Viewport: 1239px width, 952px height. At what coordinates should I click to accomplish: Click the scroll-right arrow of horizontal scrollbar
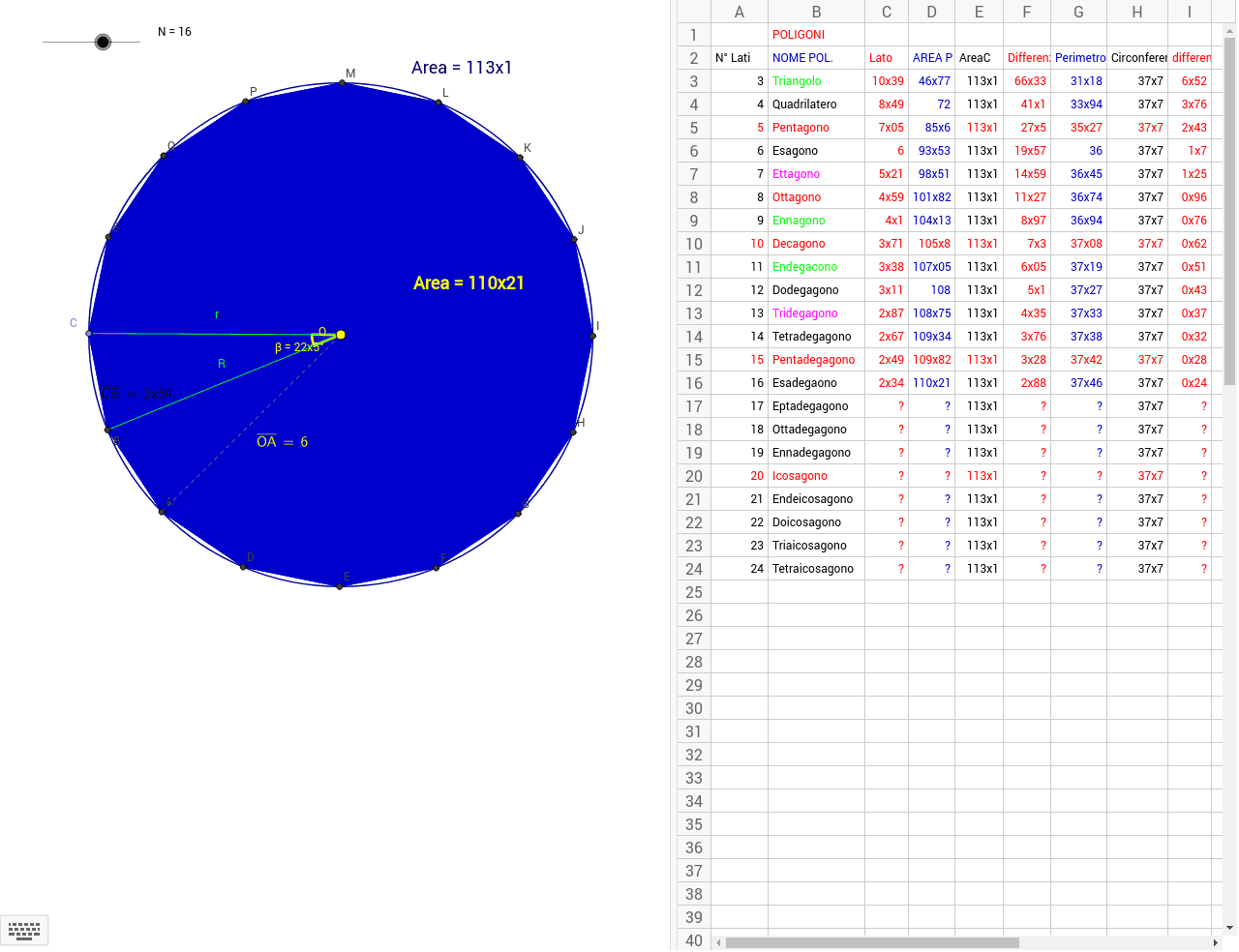point(1216,942)
